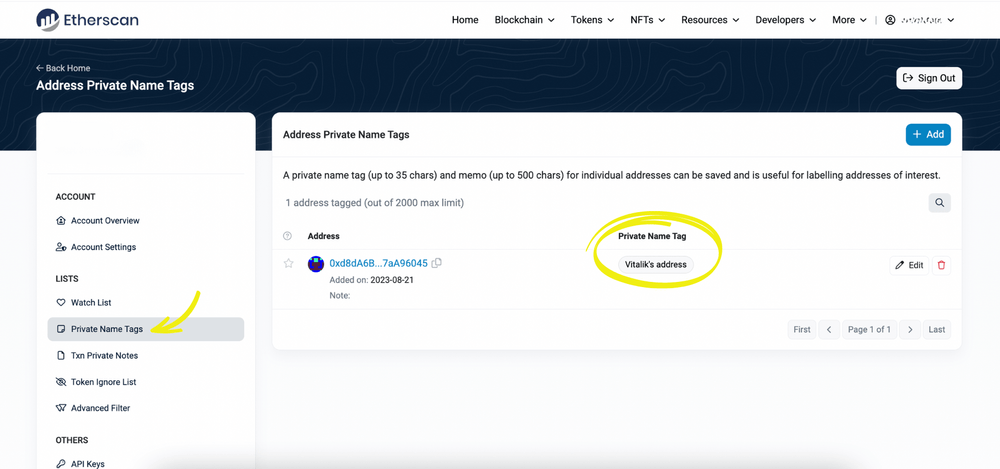
Task: Expand the Resources dropdown menu
Action: click(x=710, y=20)
